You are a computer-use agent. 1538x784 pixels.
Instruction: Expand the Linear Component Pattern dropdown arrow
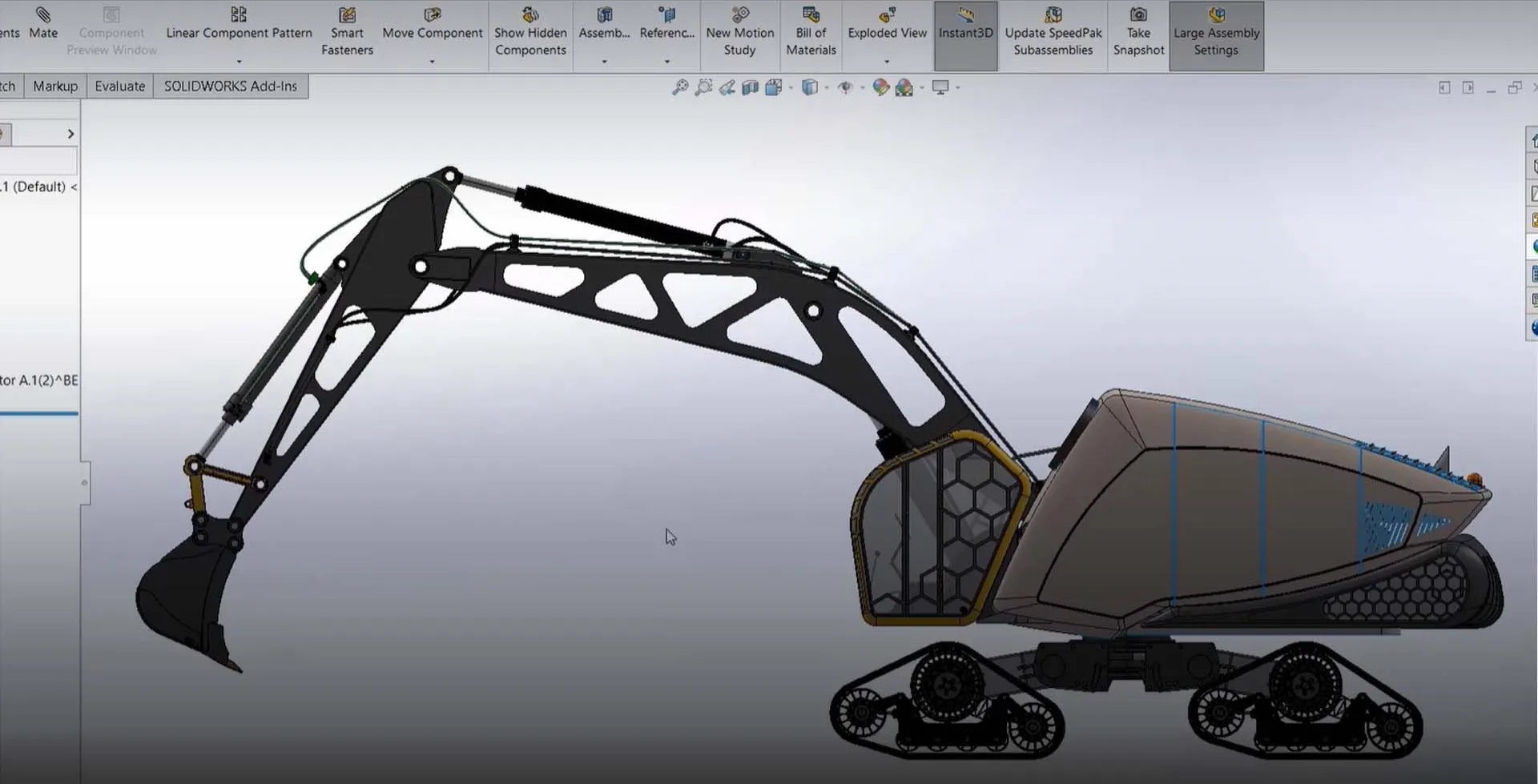pos(239,62)
